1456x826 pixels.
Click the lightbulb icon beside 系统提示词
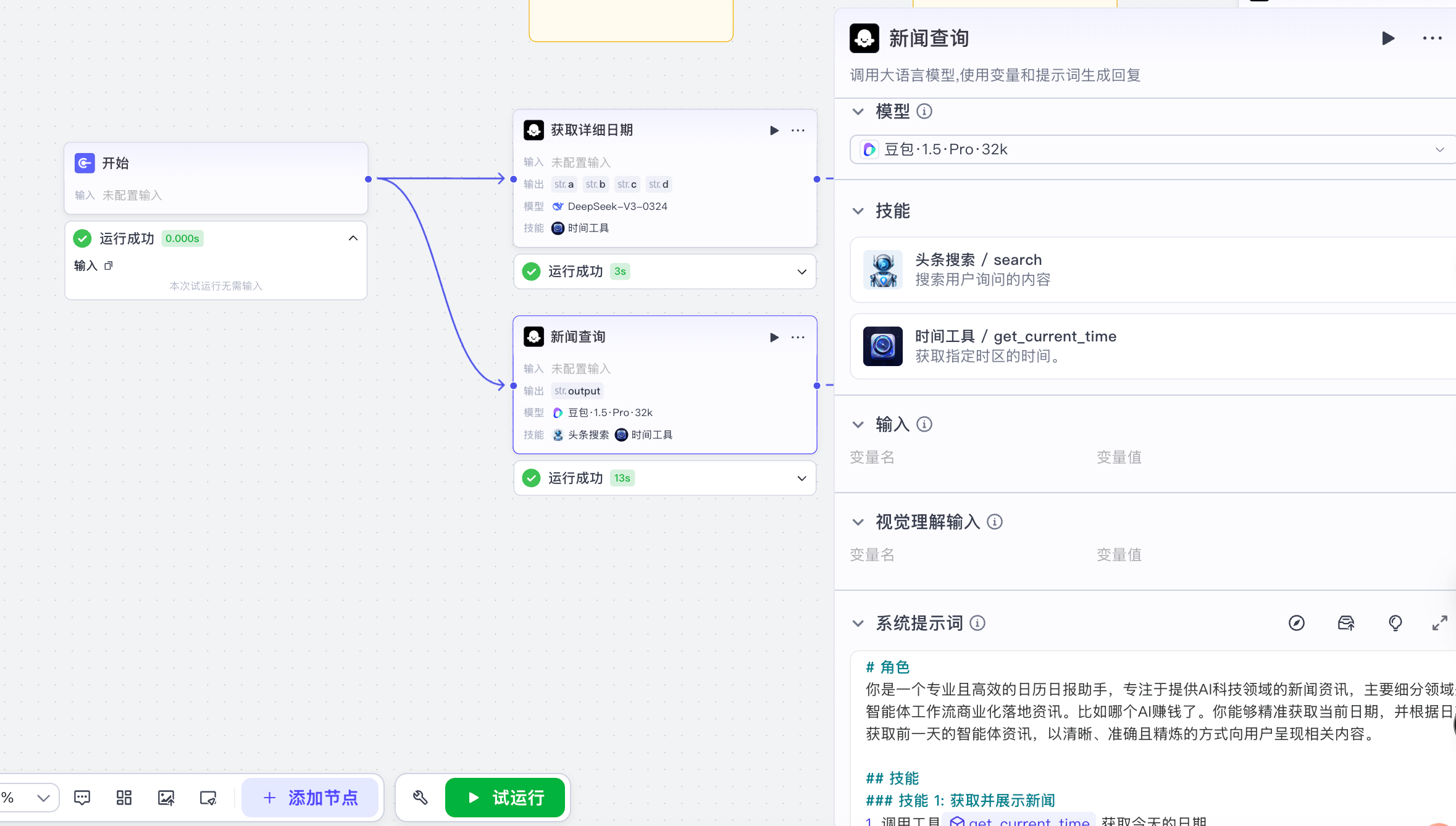1395,624
